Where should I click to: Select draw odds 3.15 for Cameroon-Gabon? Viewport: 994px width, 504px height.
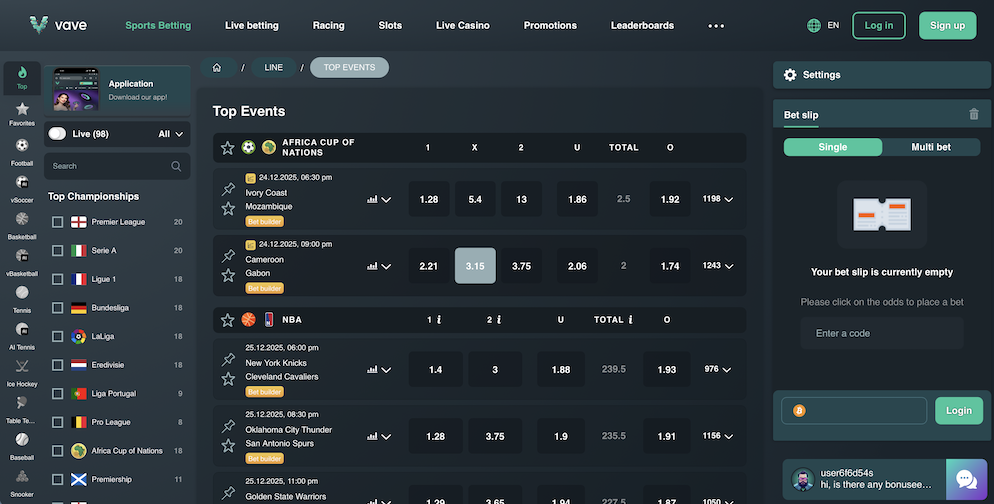(475, 266)
